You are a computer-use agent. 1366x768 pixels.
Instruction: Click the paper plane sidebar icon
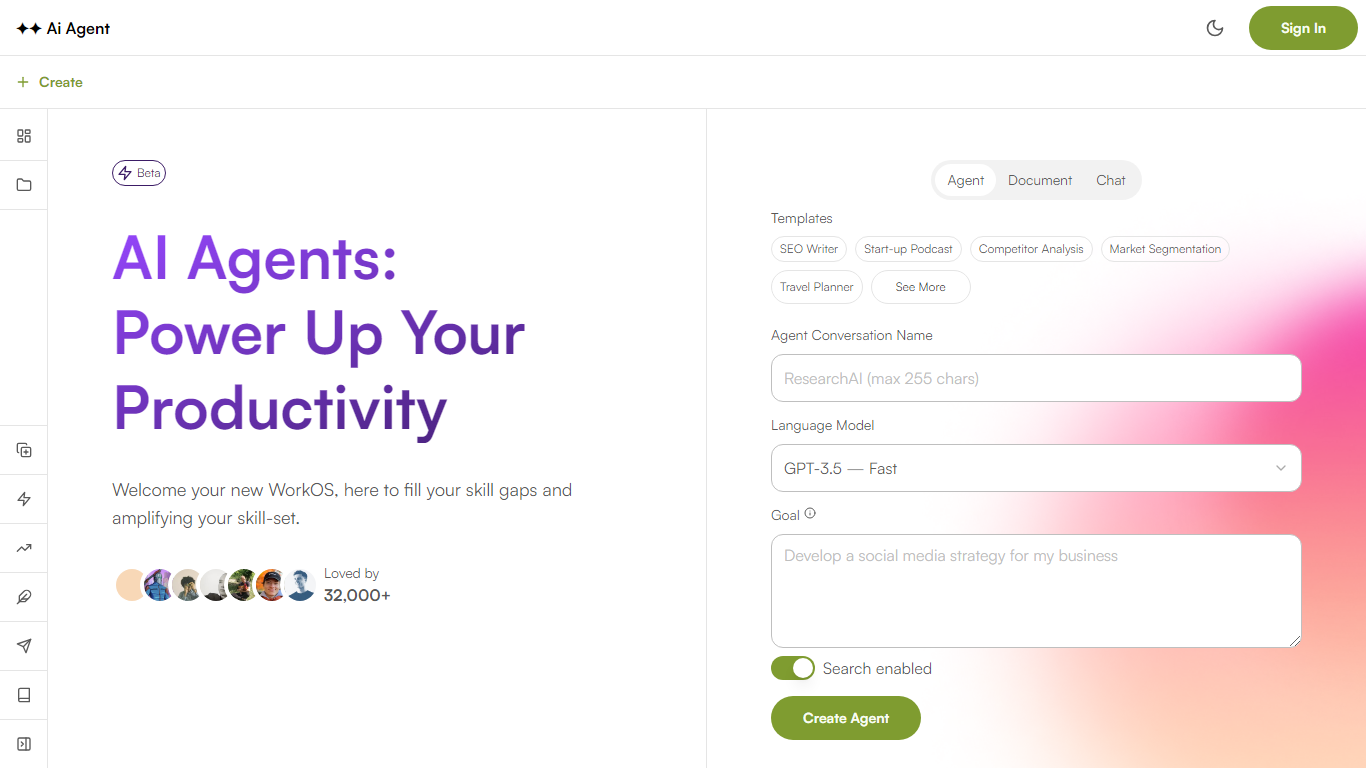[x=24, y=646]
